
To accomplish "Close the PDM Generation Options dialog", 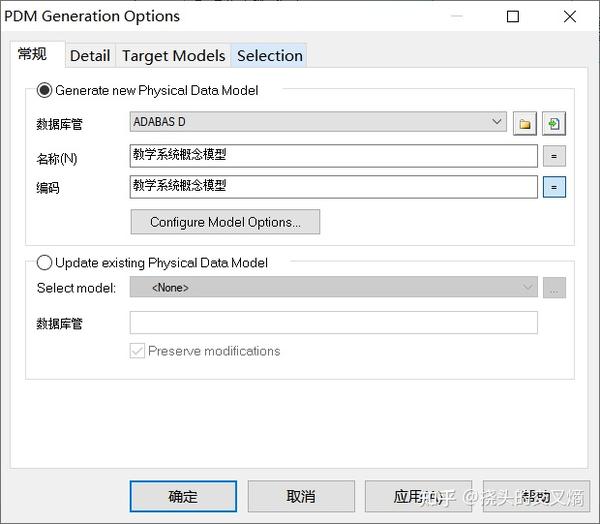I will click(569, 16).
